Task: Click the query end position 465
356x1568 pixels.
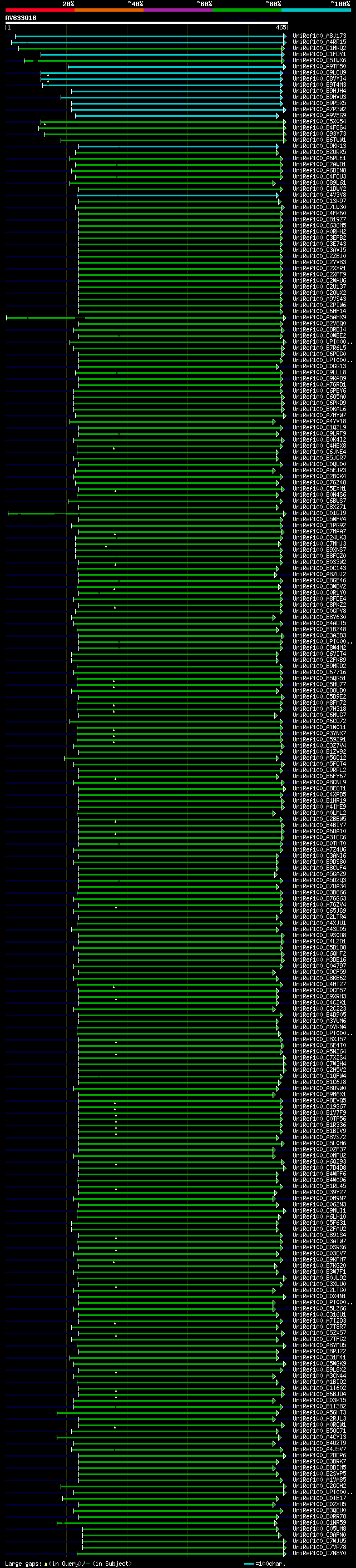Action: tap(281, 27)
